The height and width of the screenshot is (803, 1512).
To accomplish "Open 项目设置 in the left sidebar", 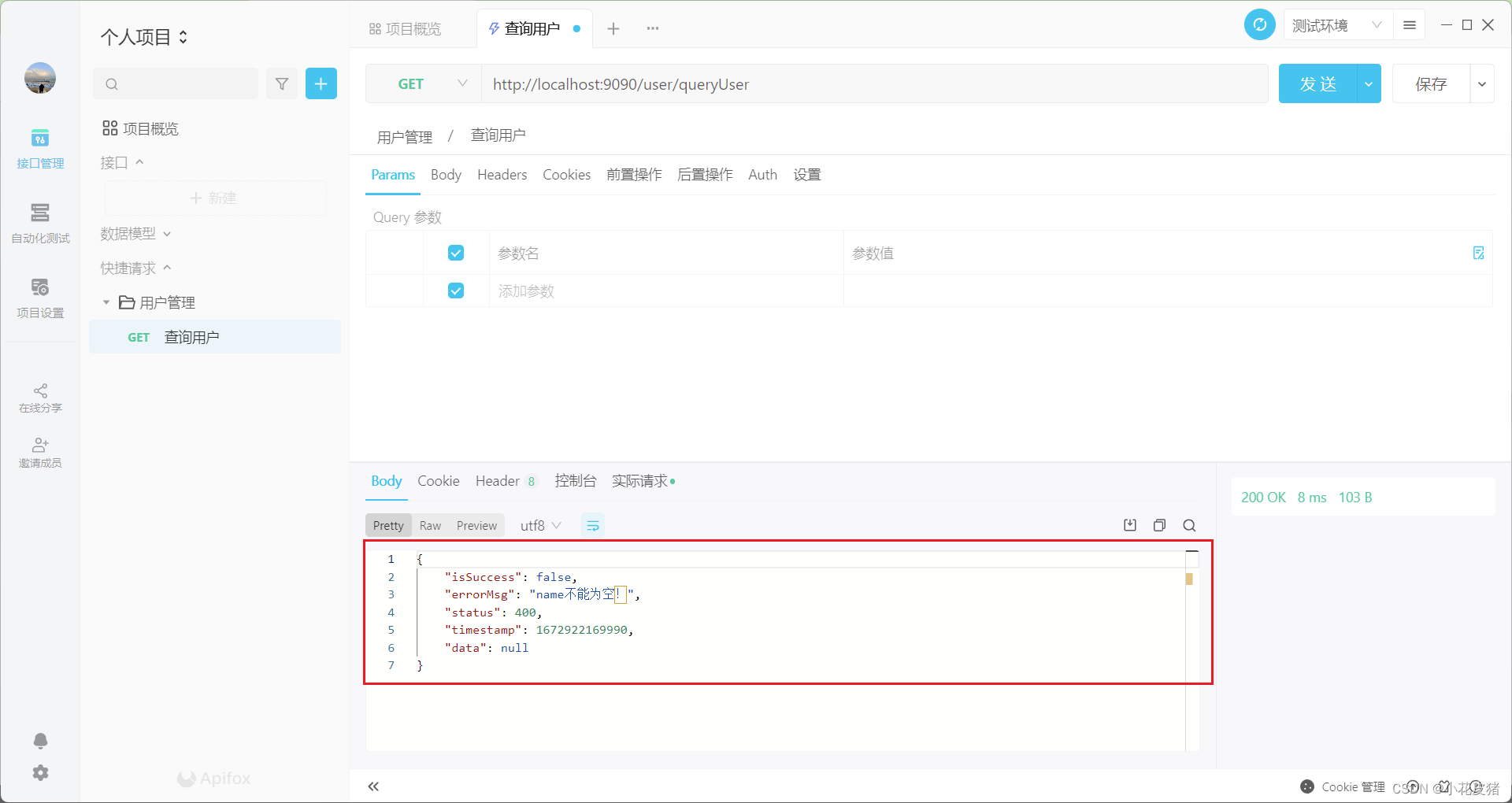I will pos(40,298).
